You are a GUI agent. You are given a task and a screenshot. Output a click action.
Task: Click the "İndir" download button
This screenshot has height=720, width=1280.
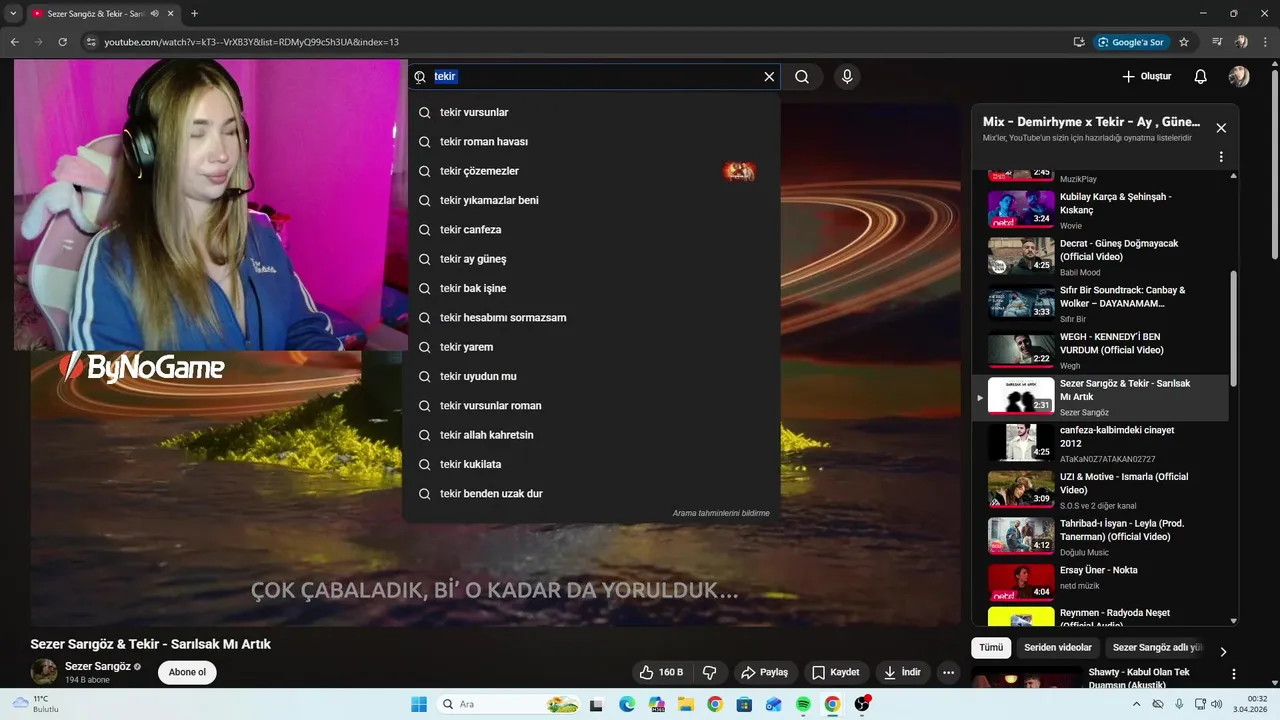point(902,672)
